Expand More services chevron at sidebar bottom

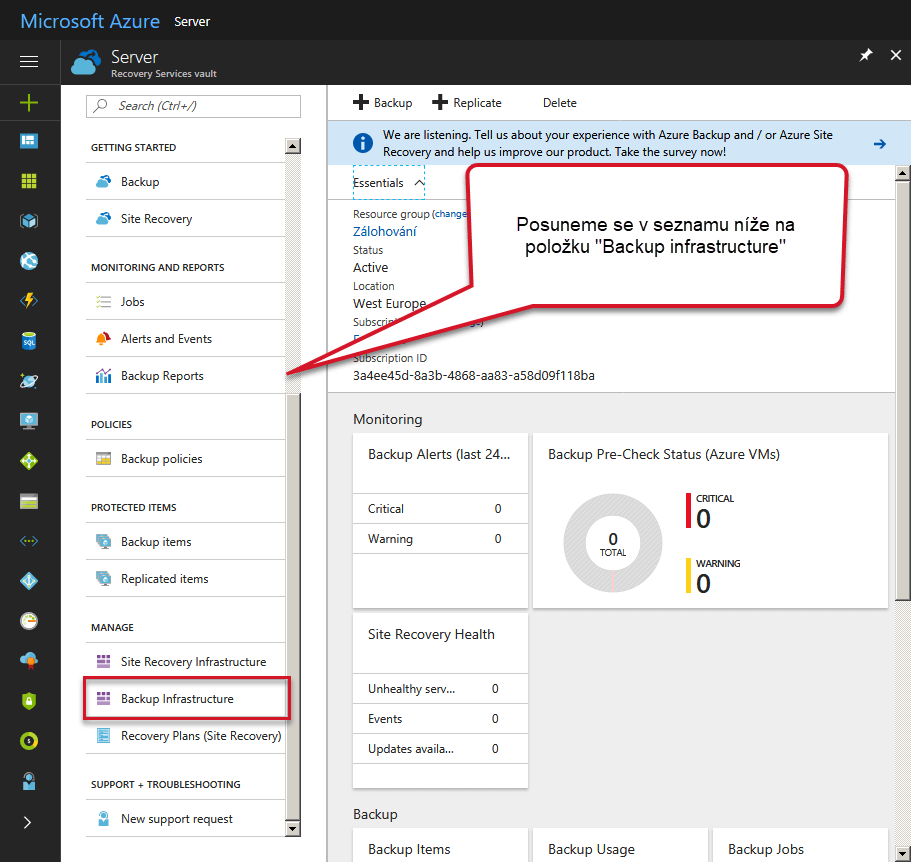27,822
